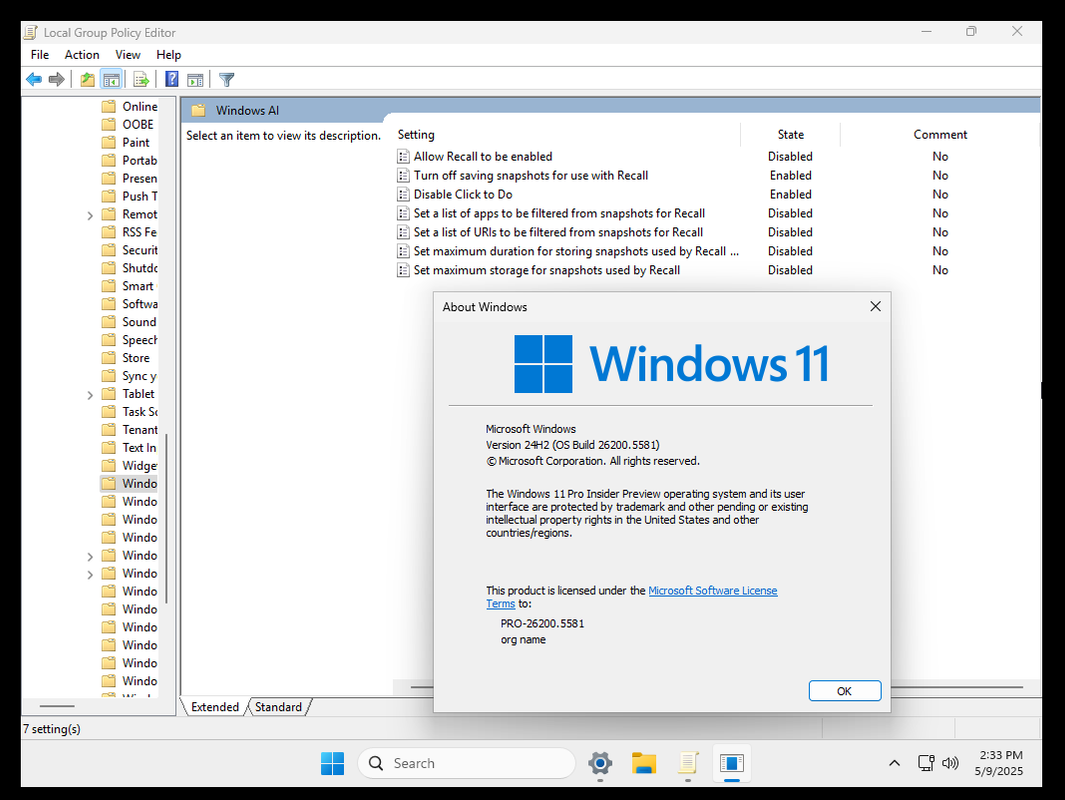Toggle Show/Hide Console Tree toolbar icon

click(x=111, y=79)
